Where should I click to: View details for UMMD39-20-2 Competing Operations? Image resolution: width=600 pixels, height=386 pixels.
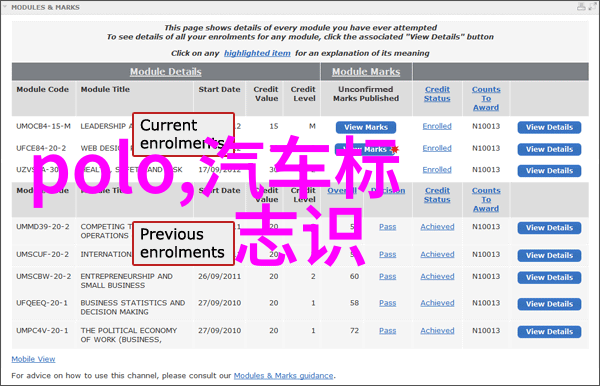click(x=549, y=228)
